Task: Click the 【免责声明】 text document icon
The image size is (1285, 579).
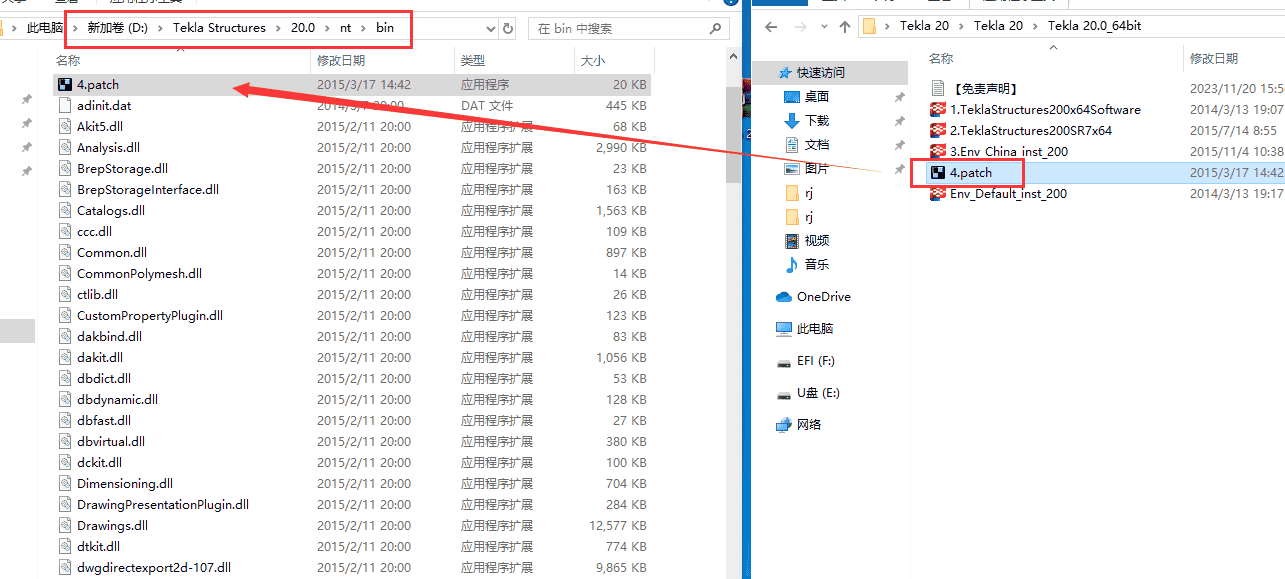Action: (938, 88)
